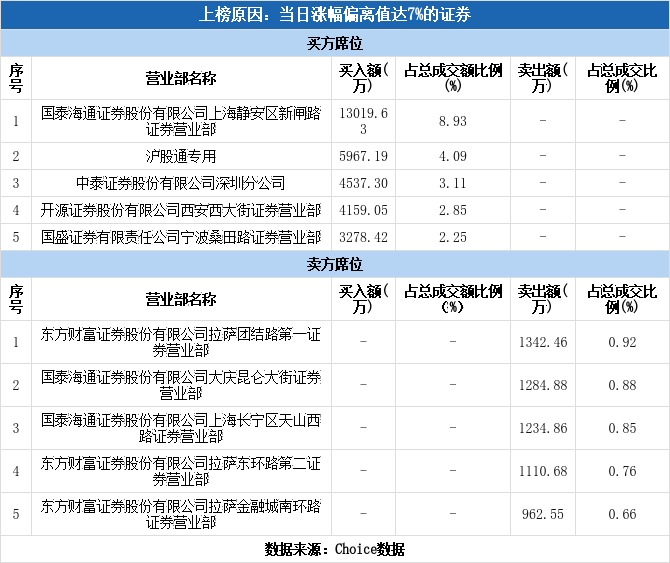The width and height of the screenshot is (670, 563).
Task: Click 序号 header in buyer table
Action: coord(16,79)
